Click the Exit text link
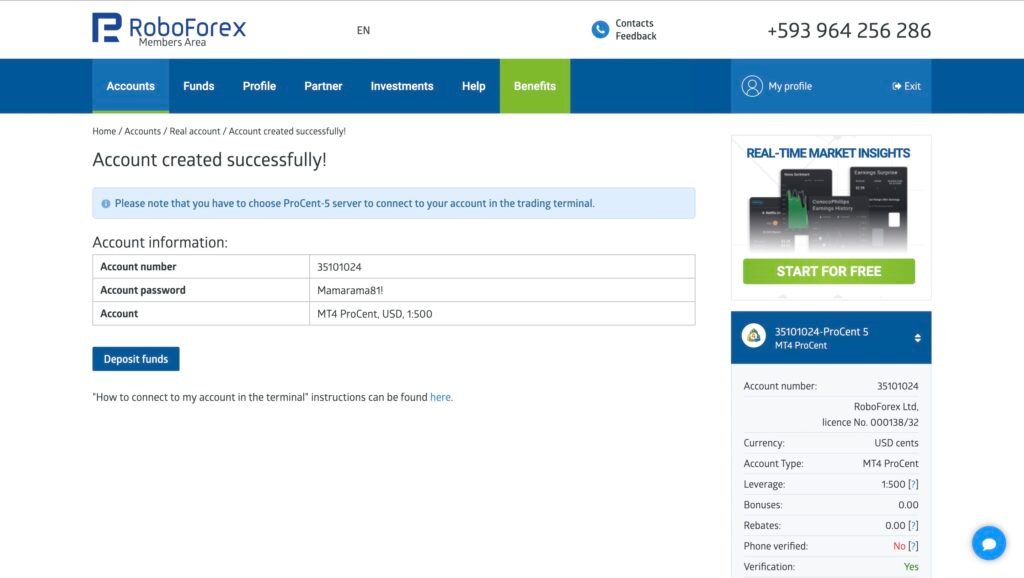The width and height of the screenshot is (1024, 578). click(912, 86)
